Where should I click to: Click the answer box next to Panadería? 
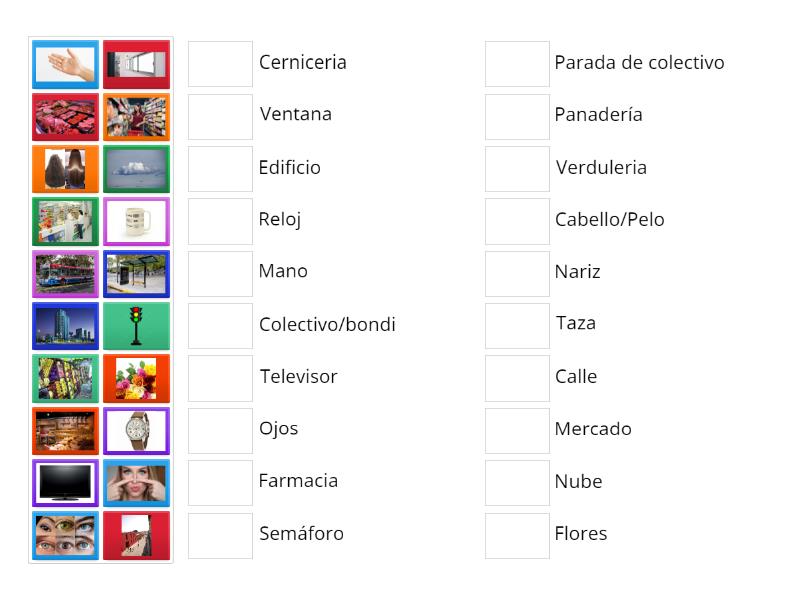(x=516, y=116)
